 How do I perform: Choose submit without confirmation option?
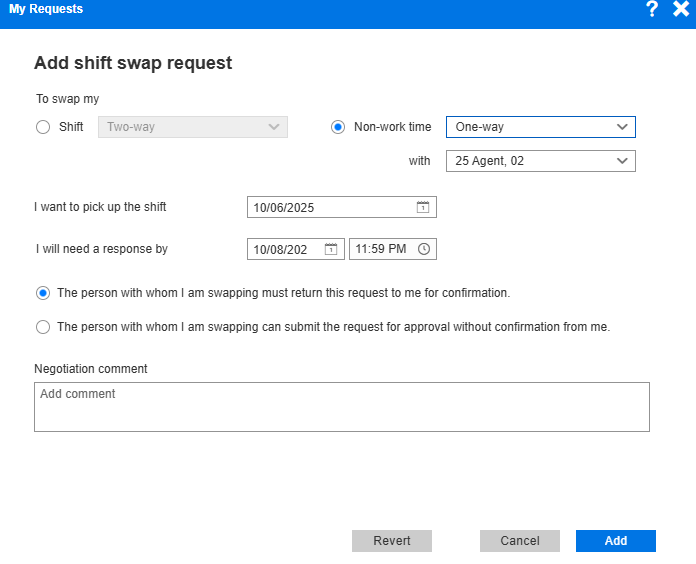click(x=42, y=327)
